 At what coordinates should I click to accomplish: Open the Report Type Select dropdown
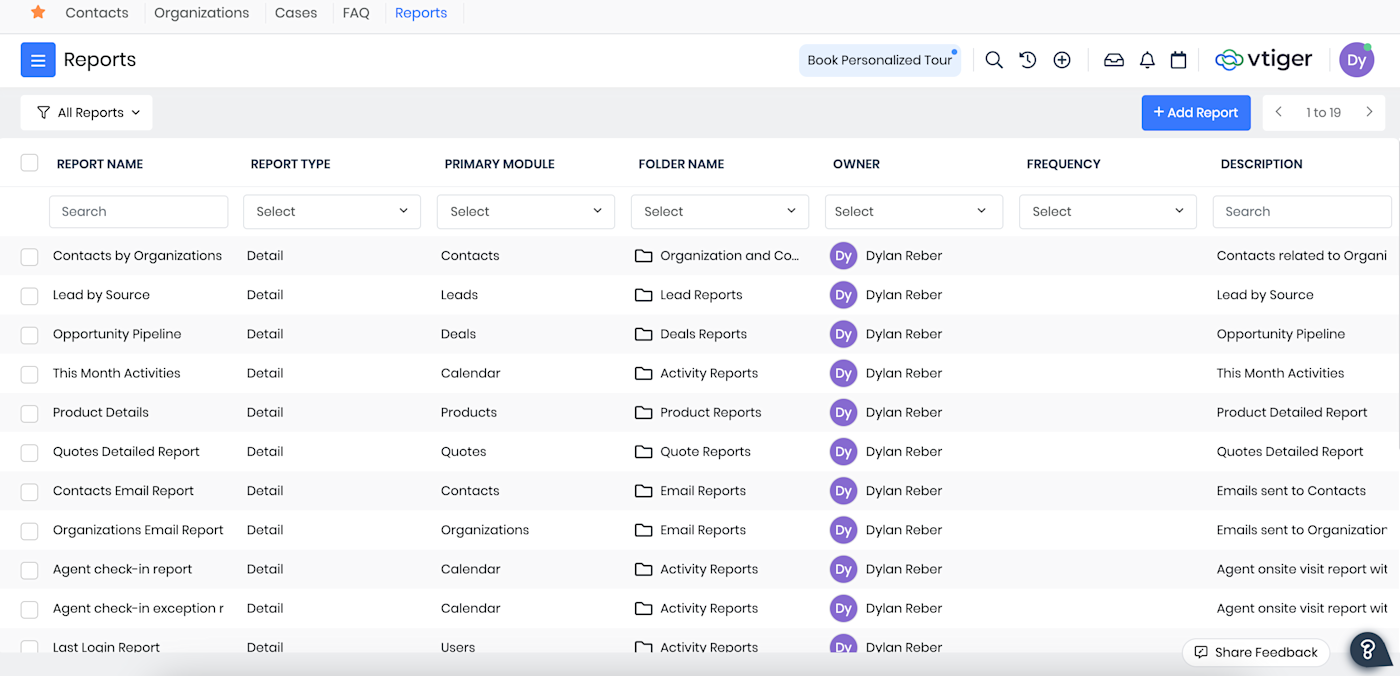click(332, 212)
